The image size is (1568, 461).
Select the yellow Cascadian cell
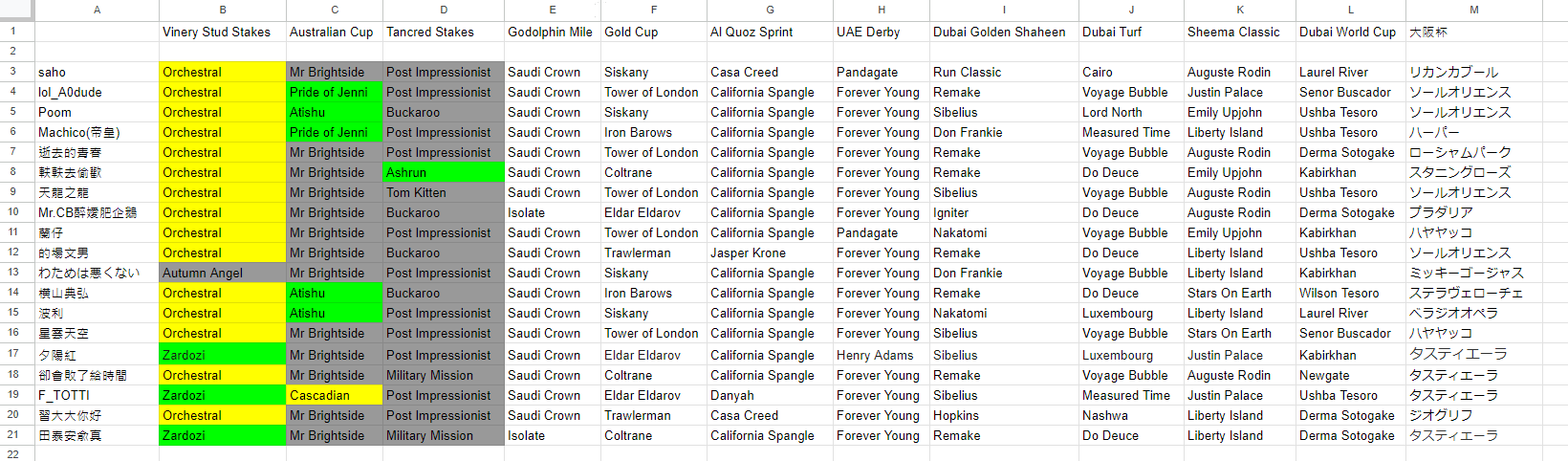335,395
